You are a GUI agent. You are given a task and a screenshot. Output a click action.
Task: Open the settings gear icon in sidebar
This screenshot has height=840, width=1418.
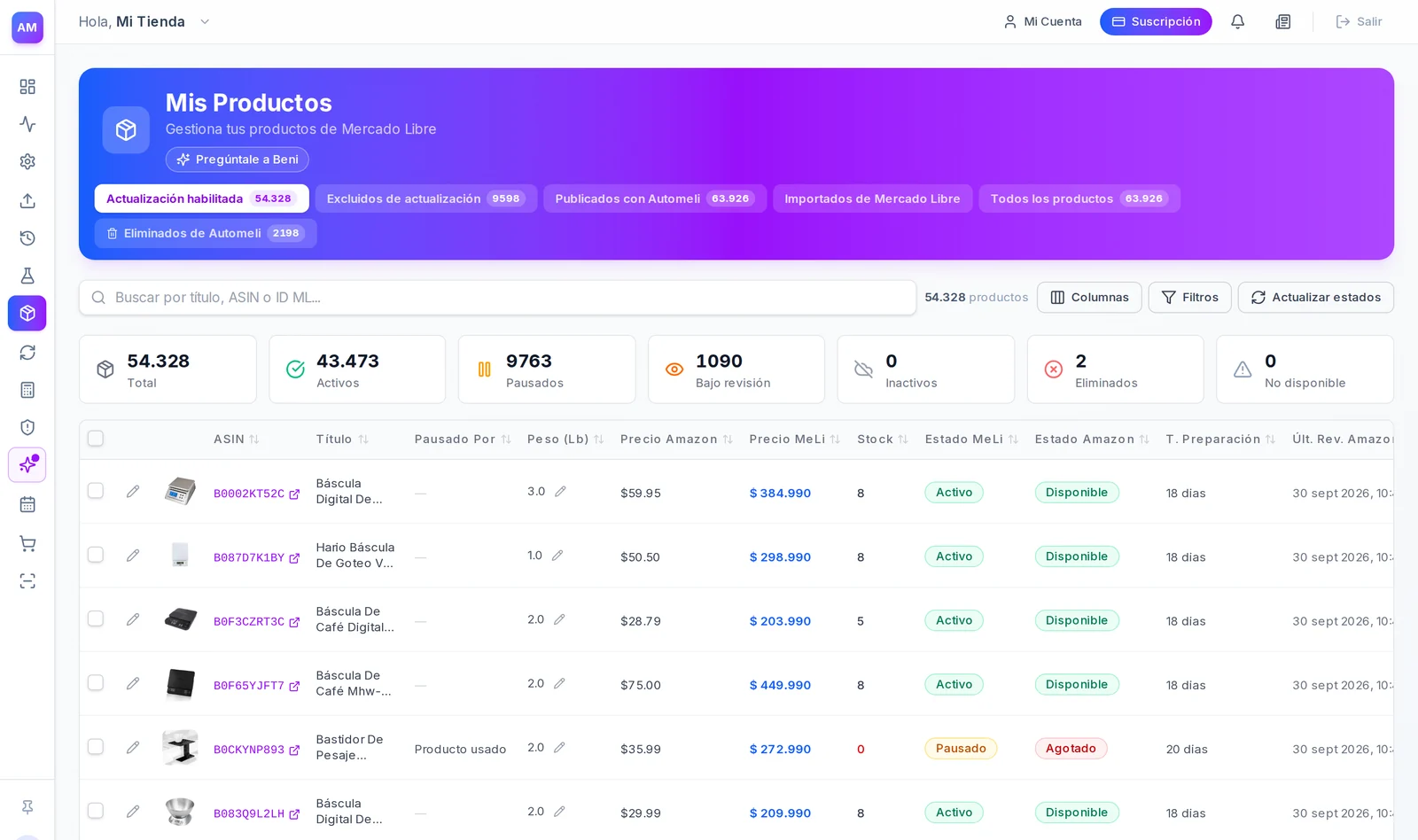click(27, 162)
